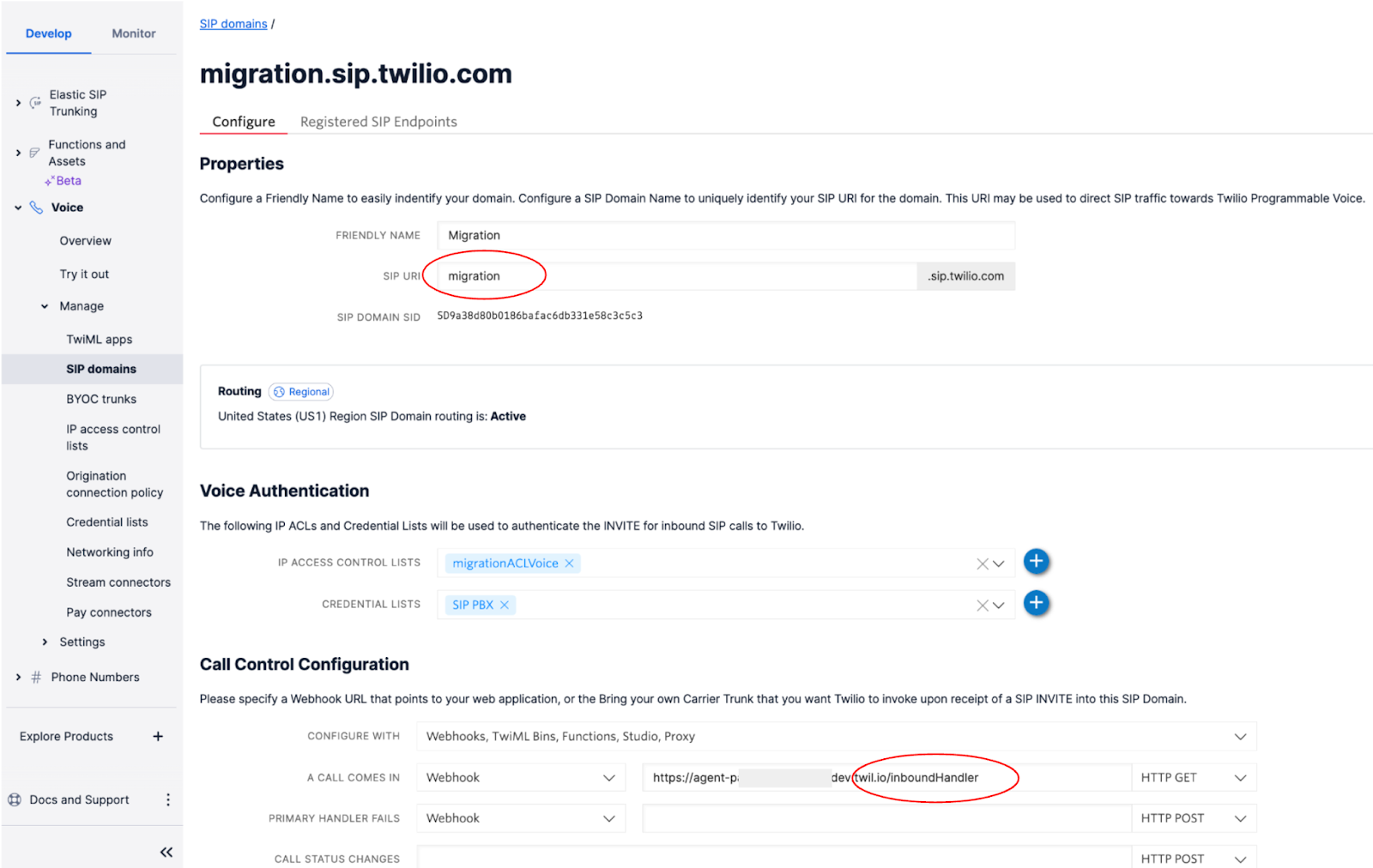Switch to the Develop tab

coord(49,33)
